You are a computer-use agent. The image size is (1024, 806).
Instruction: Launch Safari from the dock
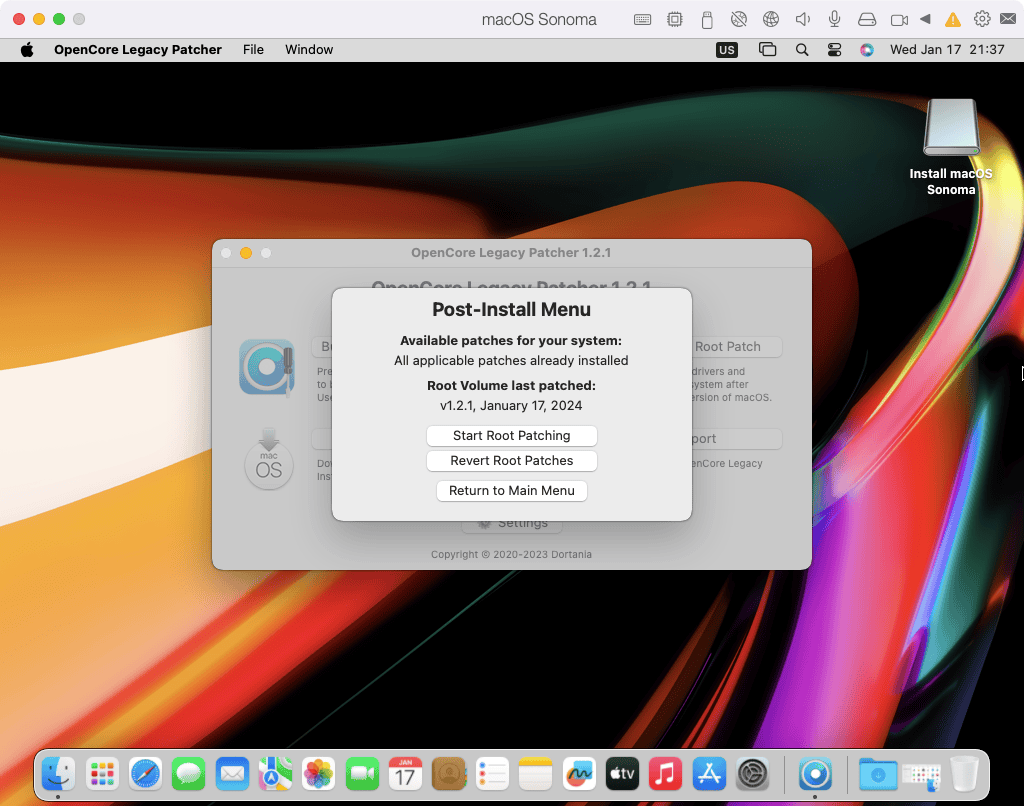tap(145, 773)
